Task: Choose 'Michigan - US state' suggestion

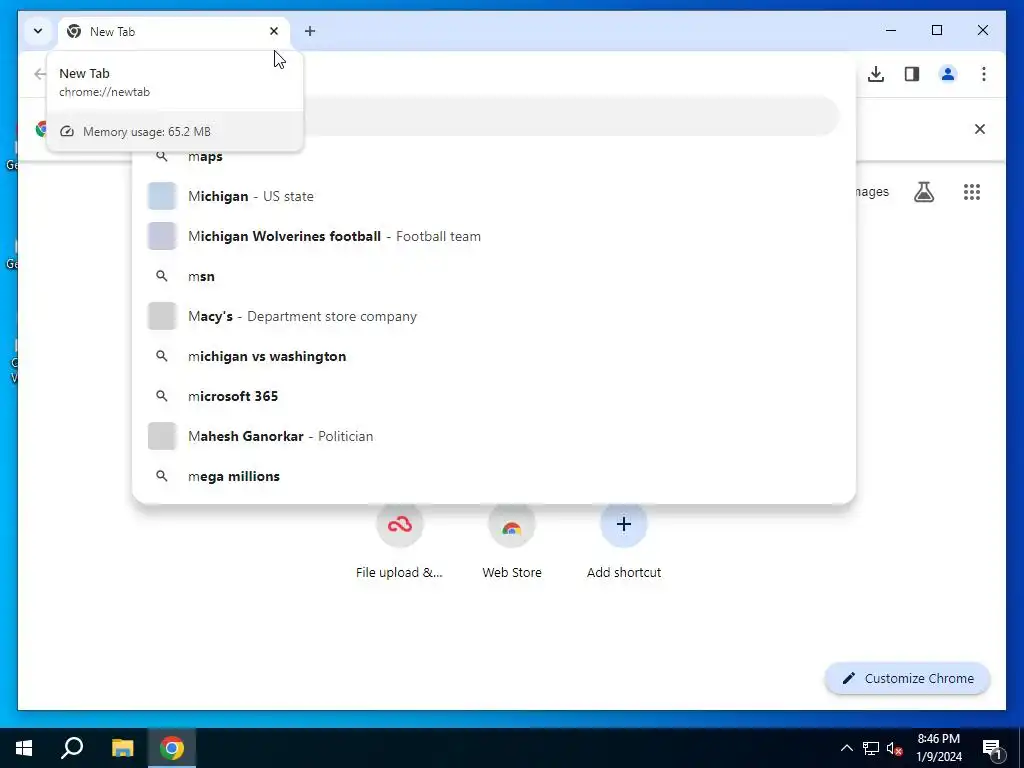Action: pyautogui.click(x=494, y=196)
